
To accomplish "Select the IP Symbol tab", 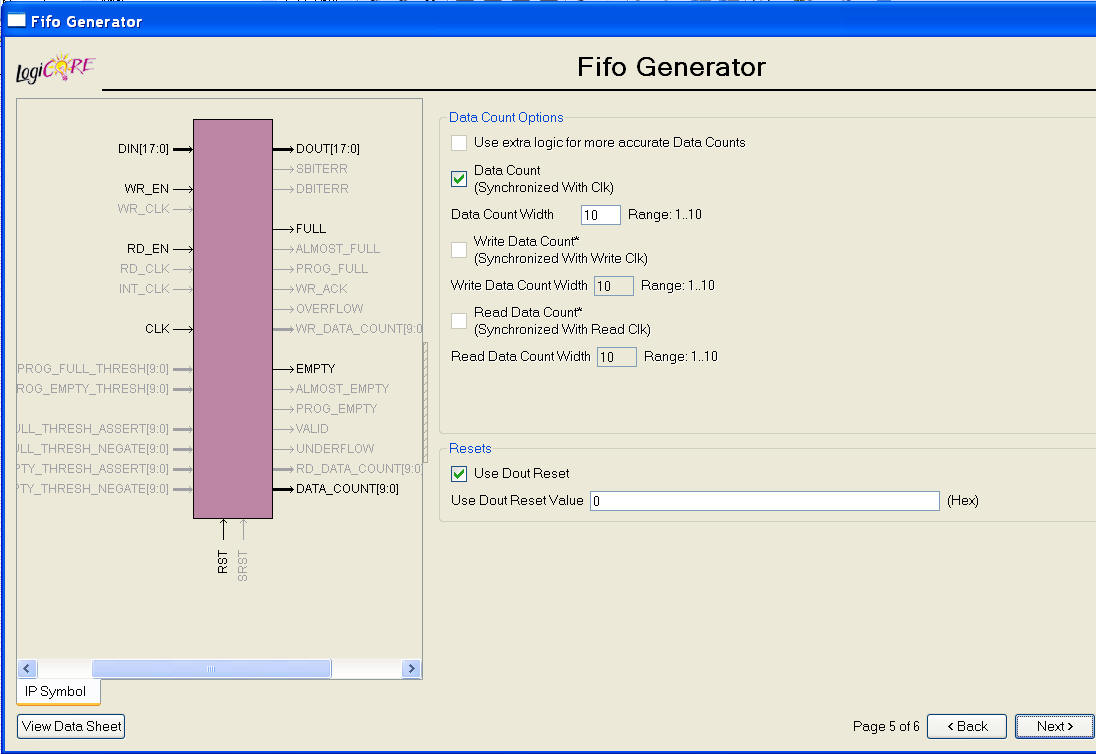I will point(56,692).
